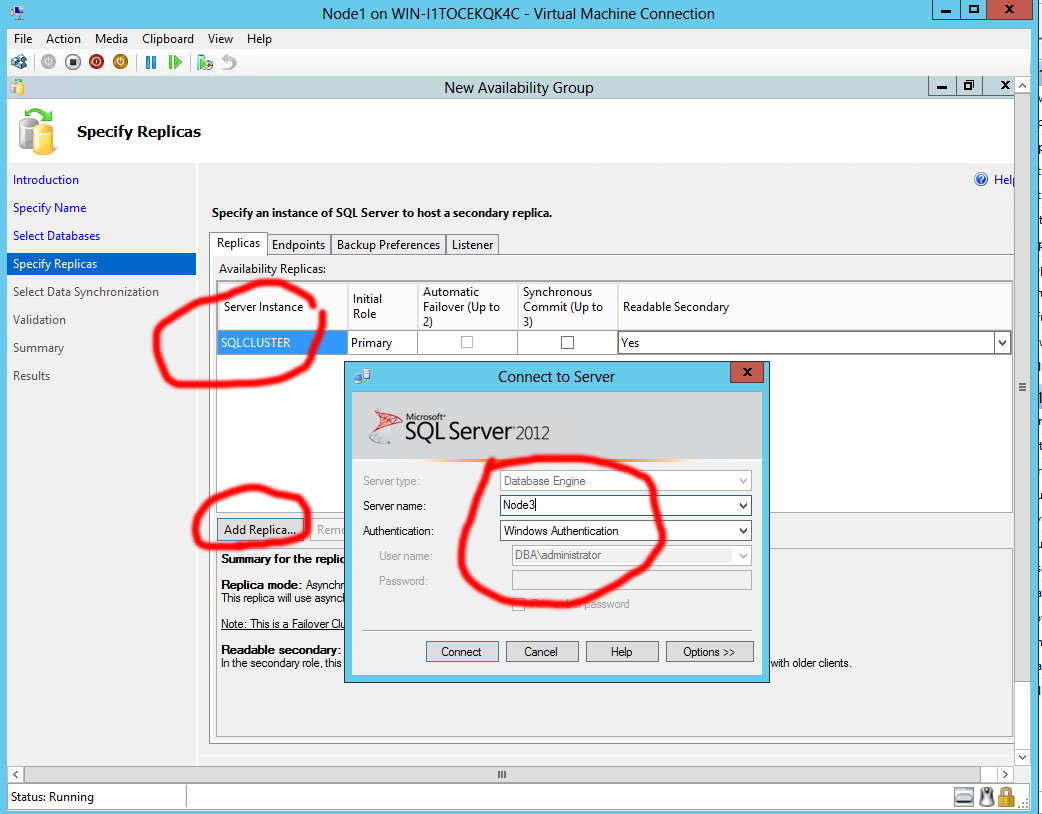1042x814 pixels.
Task: Click the Virtual Machine Connection window icon
Action: click(17, 13)
